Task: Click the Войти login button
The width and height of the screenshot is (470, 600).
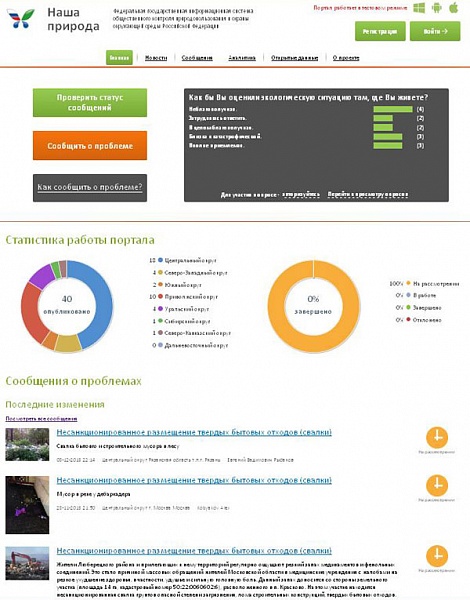Action: 435,31
